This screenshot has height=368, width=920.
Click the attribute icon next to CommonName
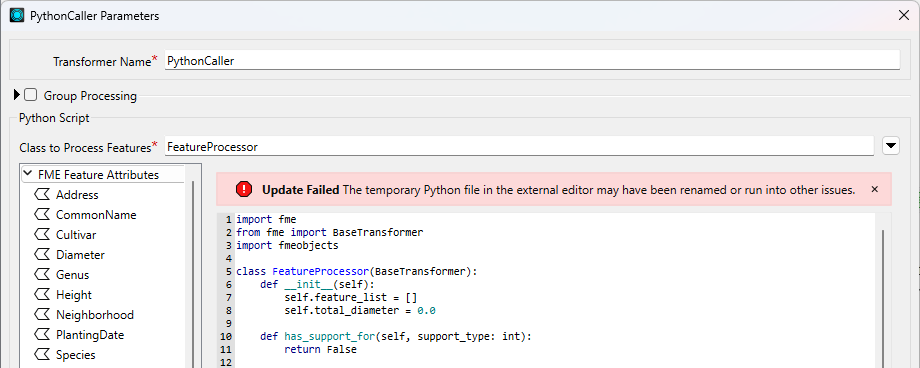coord(42,215)
